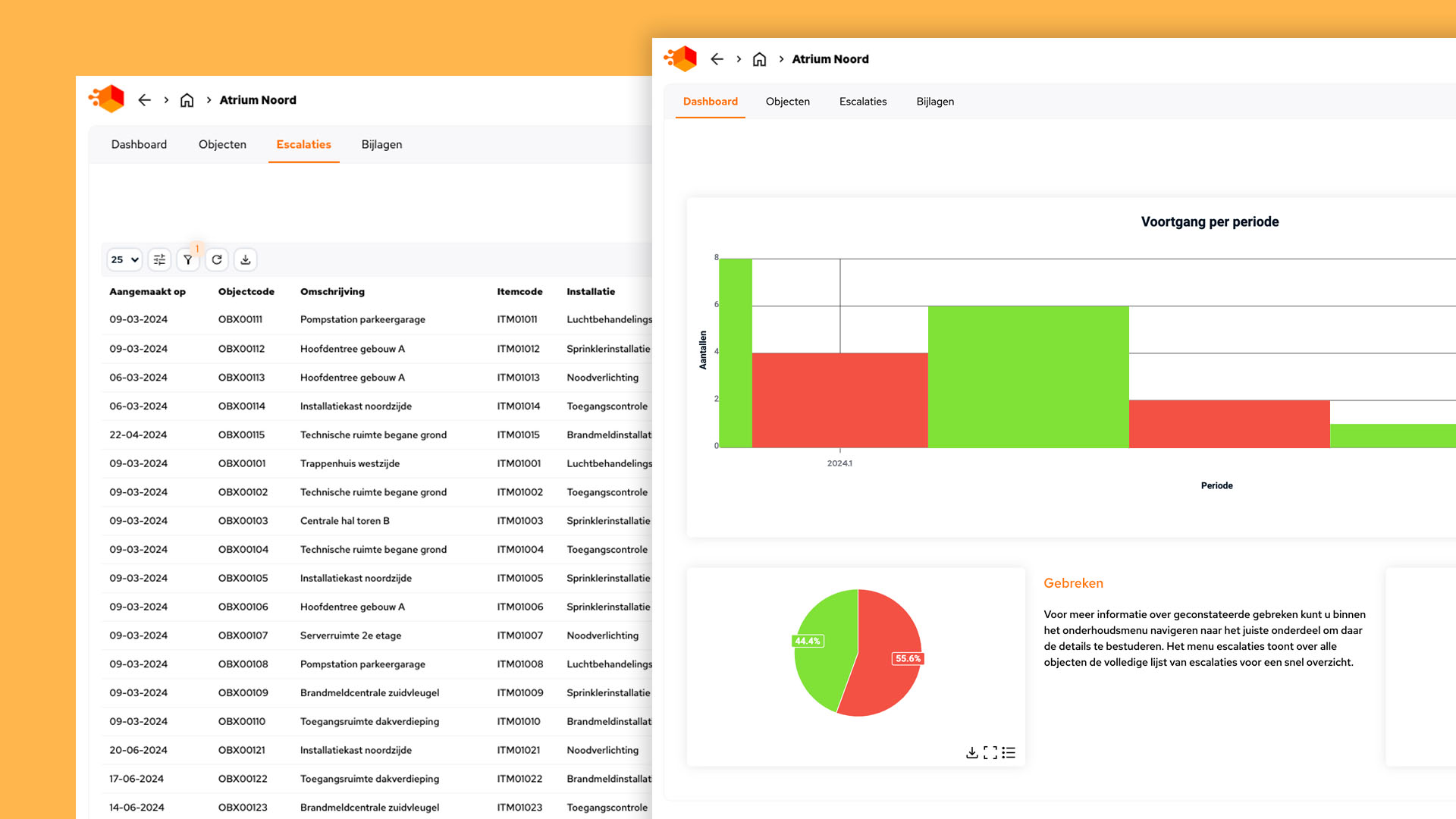
Task: Expand pie chart to fullscreen
Action: pyautogui.click(x=990, y=753)
